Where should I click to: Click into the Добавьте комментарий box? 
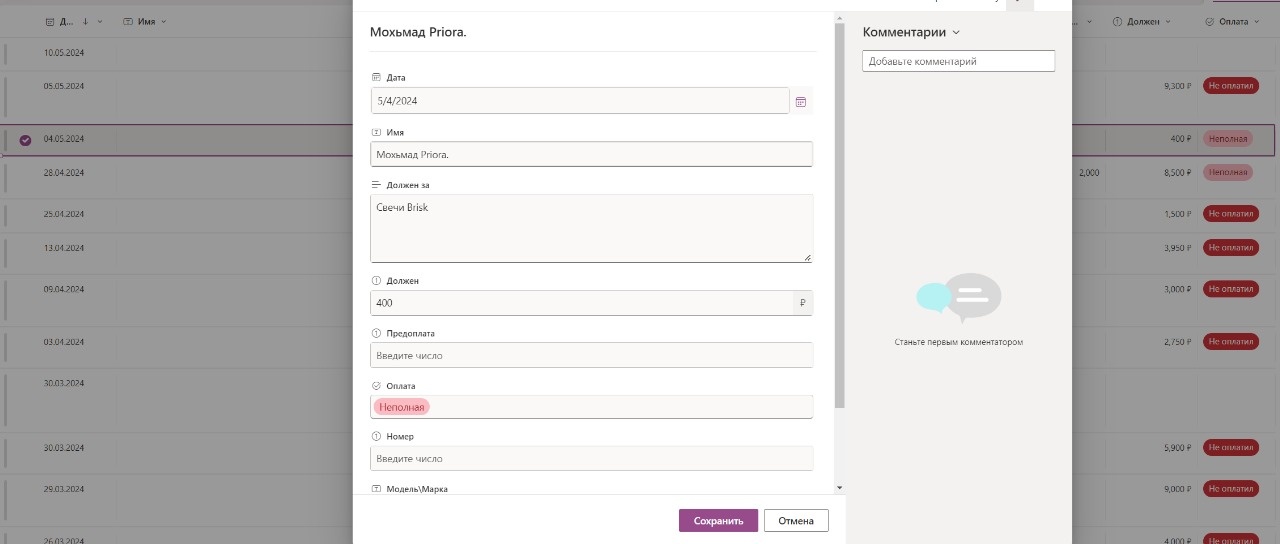(x=958, y=61)
